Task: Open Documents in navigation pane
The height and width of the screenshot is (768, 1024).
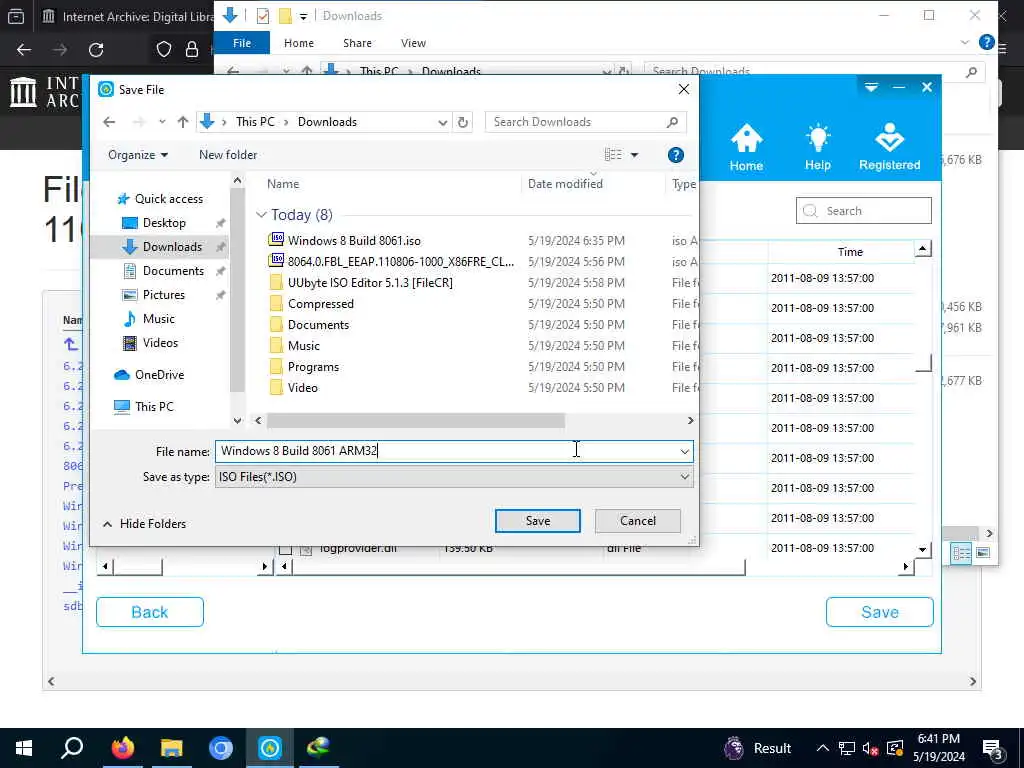Action: coord(173,270)
